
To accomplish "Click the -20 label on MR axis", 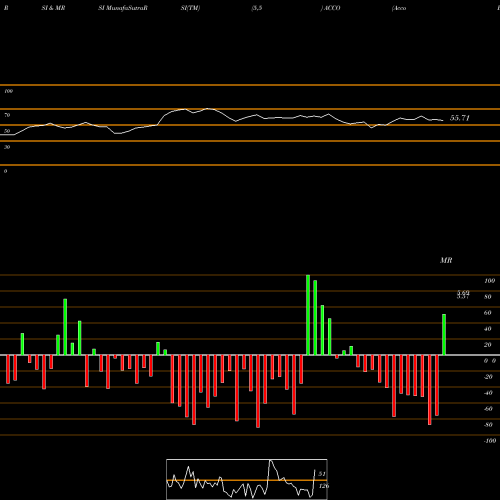I will click(488, 377).
